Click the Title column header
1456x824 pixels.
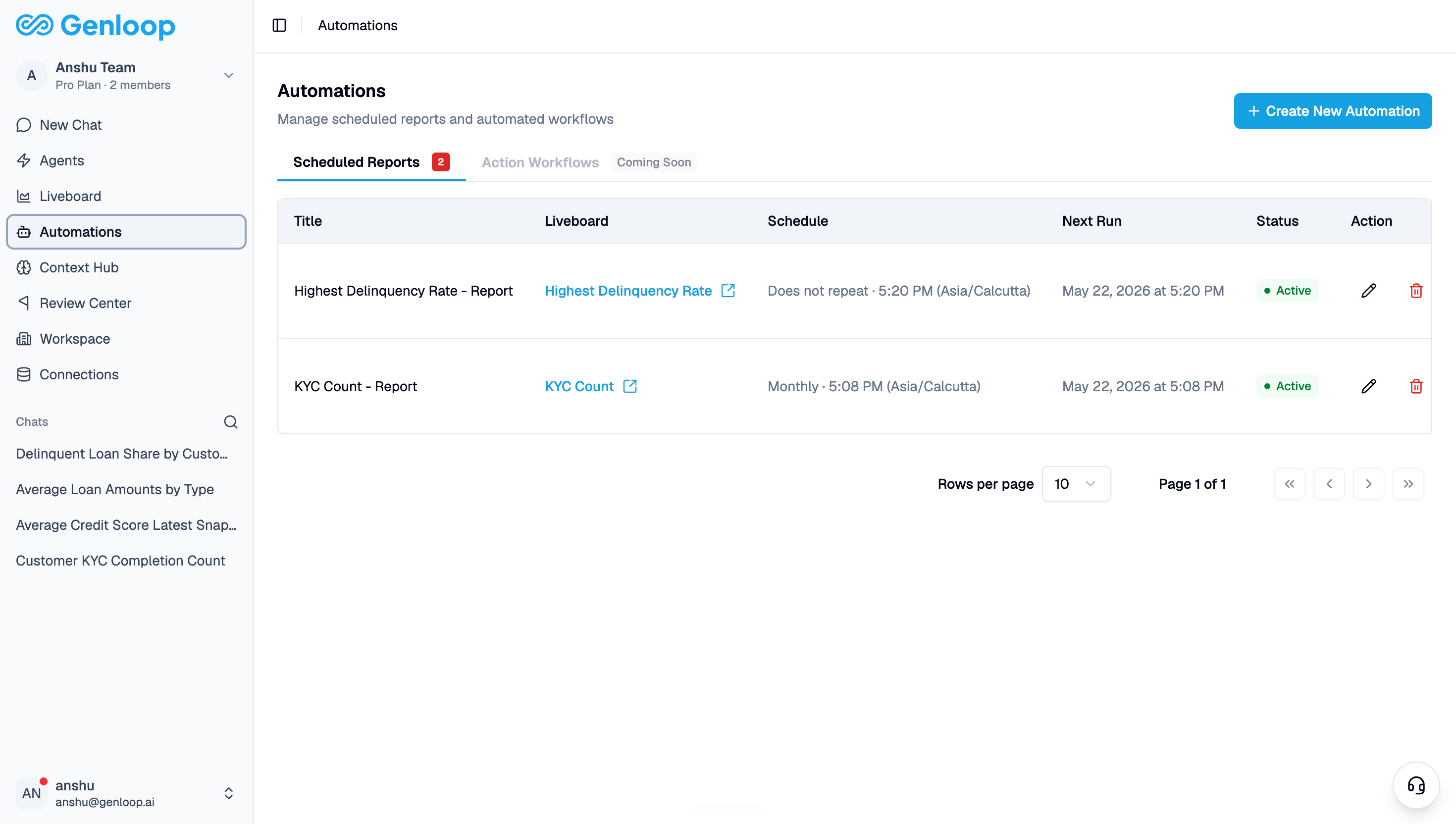click(x=308, y=221)
